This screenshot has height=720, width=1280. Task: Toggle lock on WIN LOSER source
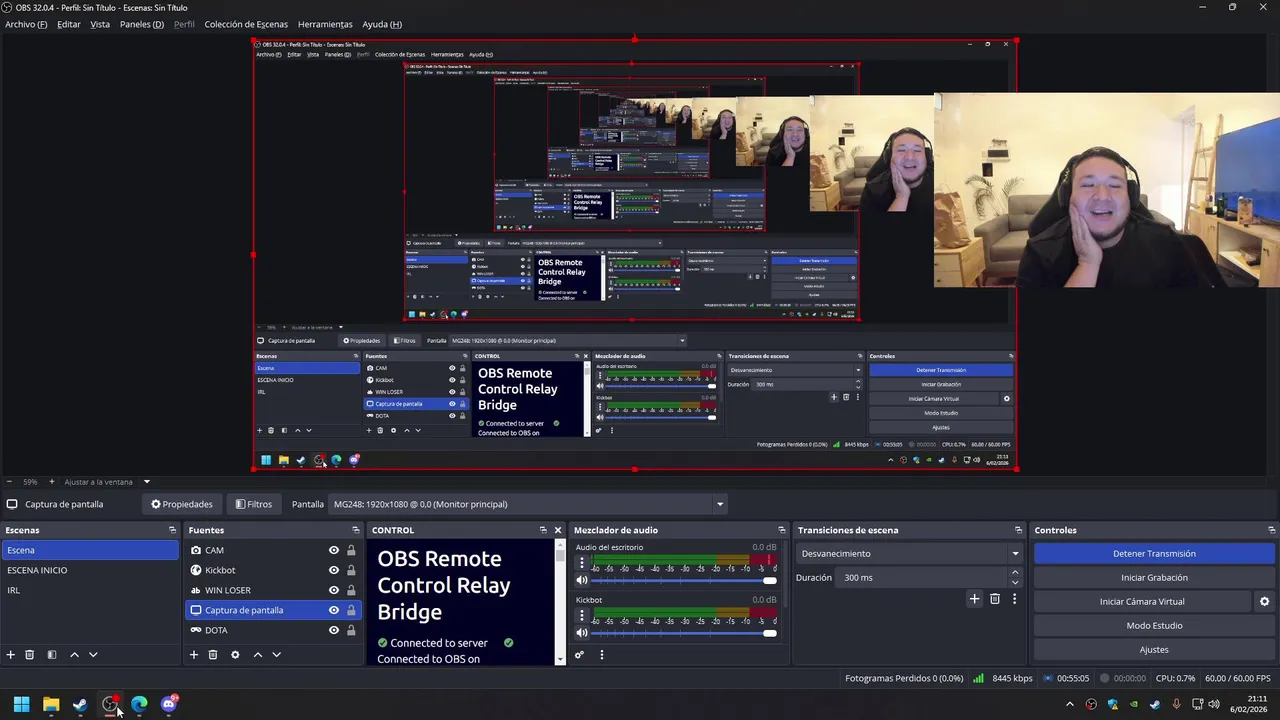tap(351, 590)
